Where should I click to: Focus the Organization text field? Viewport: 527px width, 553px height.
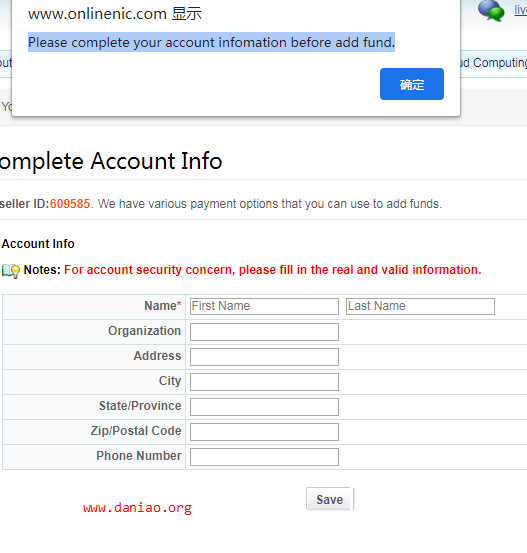tap(264, 332)
